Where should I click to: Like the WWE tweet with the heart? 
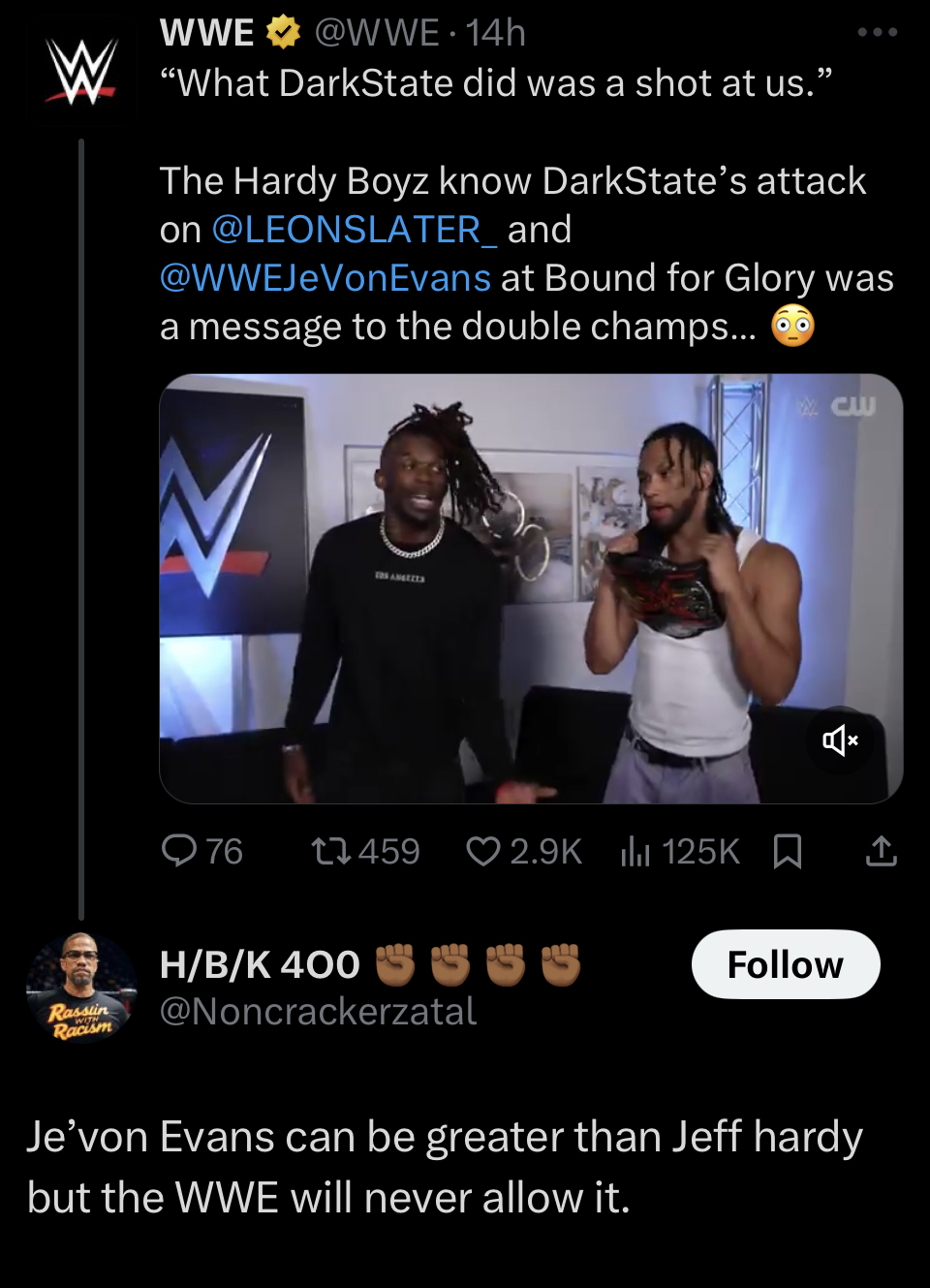[x=481, y=851]
